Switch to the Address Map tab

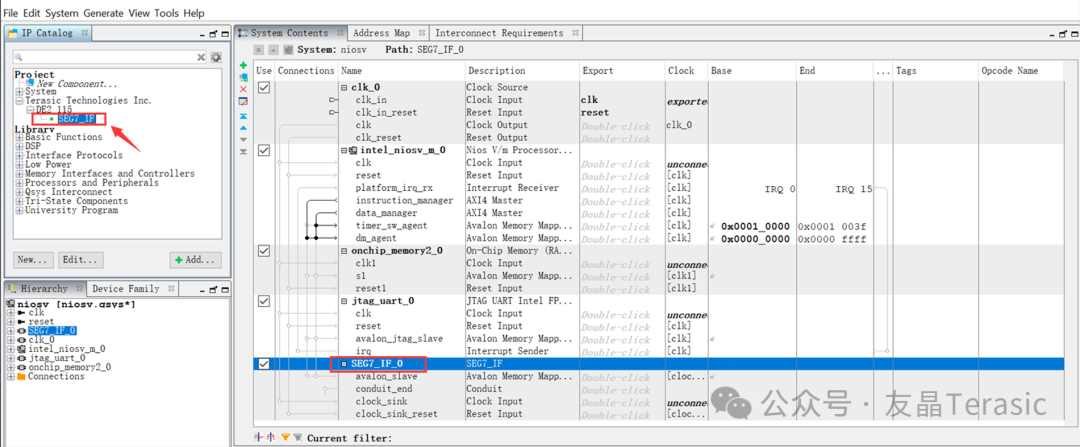tap(381, 33)
